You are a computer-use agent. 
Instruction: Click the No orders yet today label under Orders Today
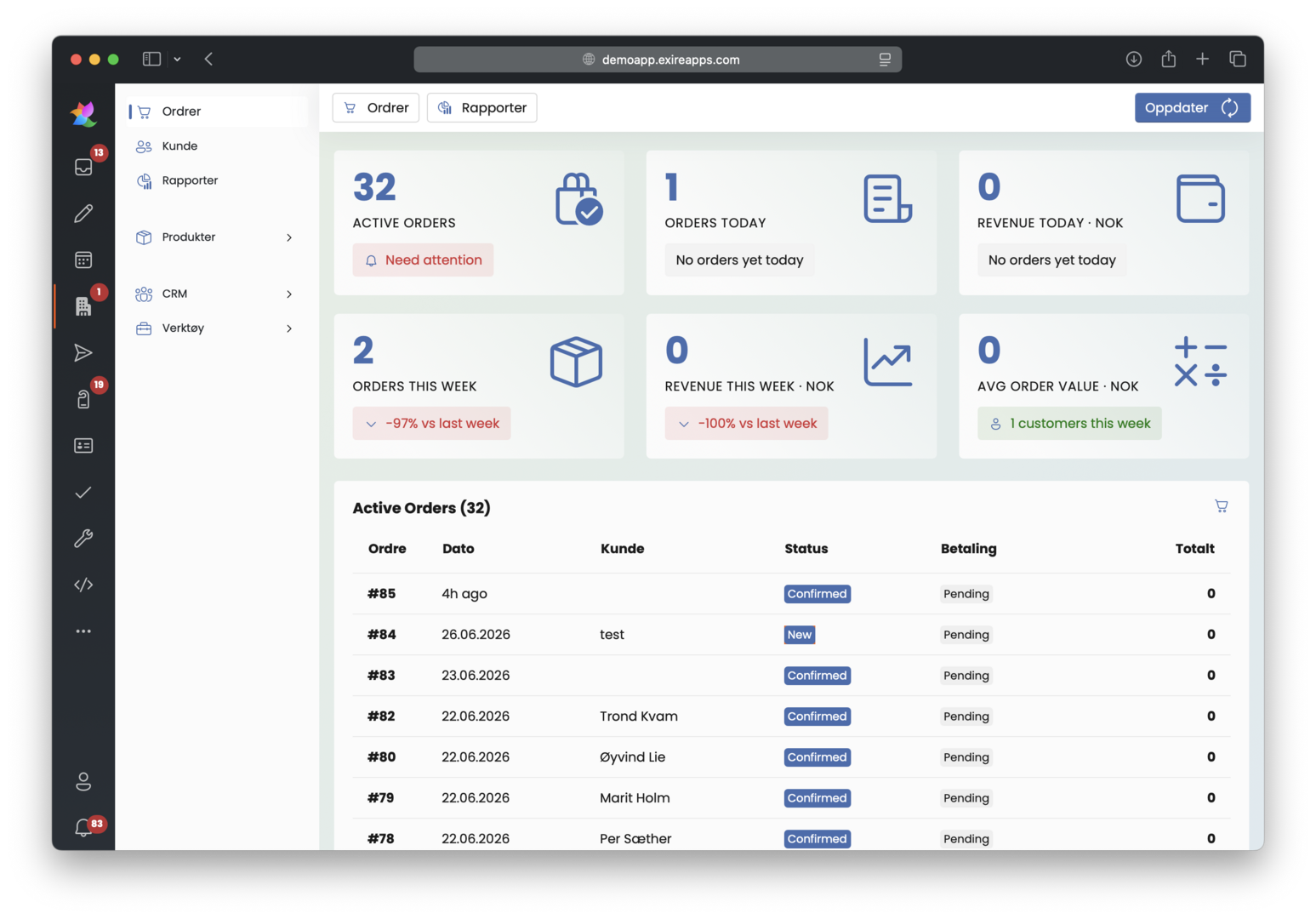click(739, 260)
